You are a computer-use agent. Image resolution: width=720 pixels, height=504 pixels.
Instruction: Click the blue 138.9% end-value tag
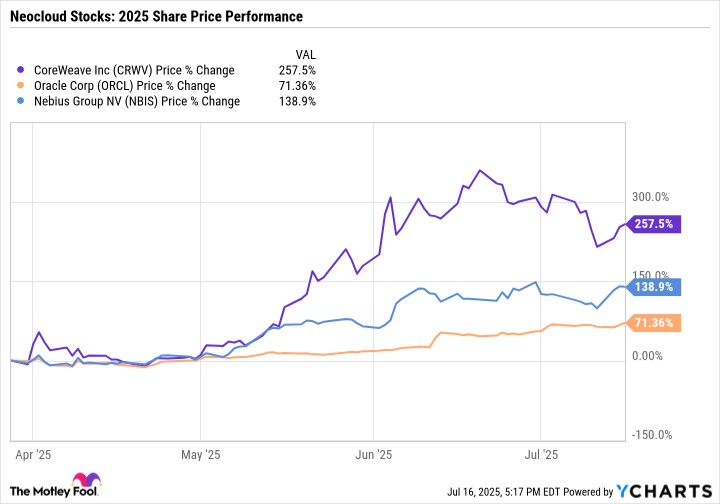[653, 287]
